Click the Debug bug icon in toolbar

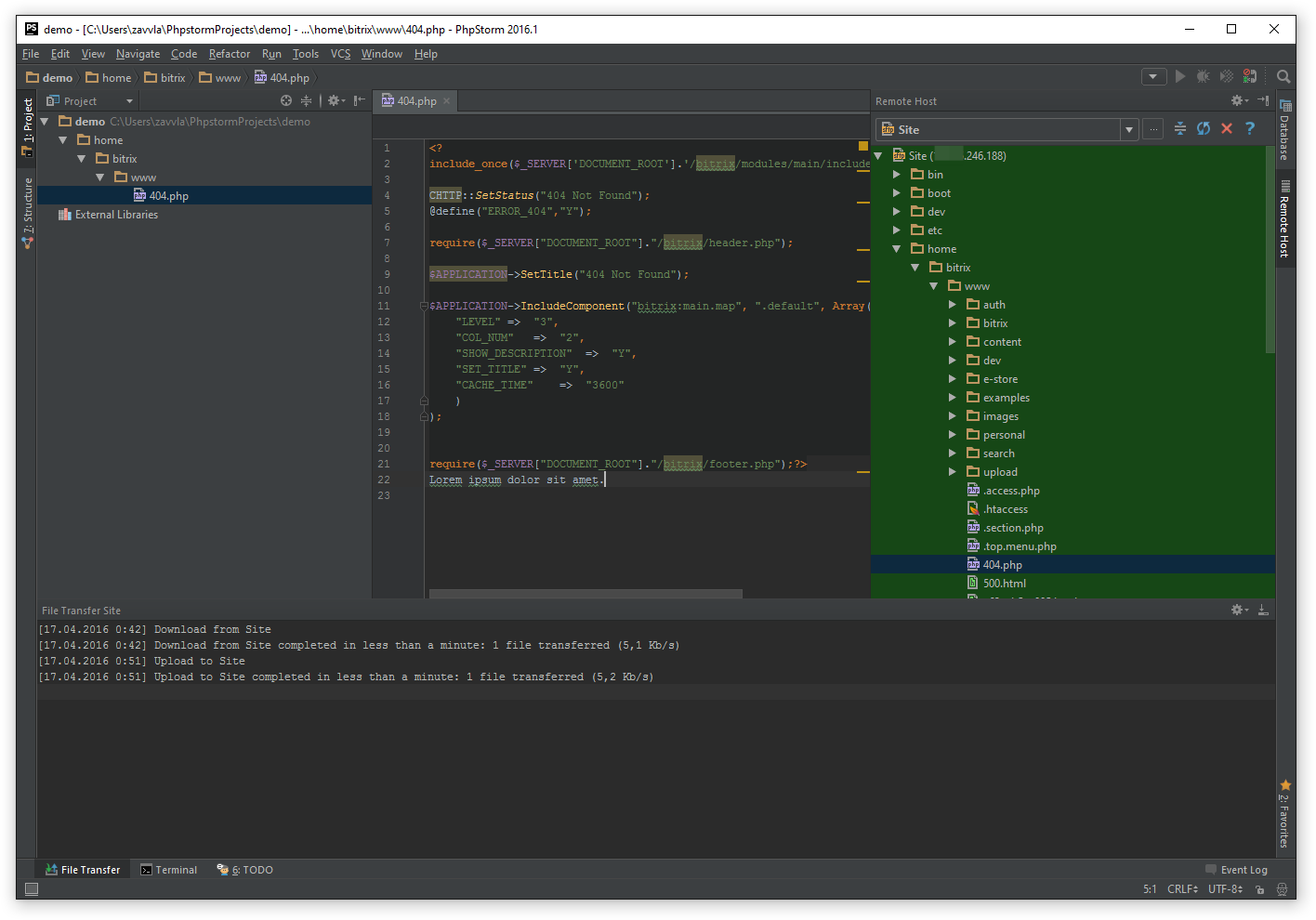1203,77
